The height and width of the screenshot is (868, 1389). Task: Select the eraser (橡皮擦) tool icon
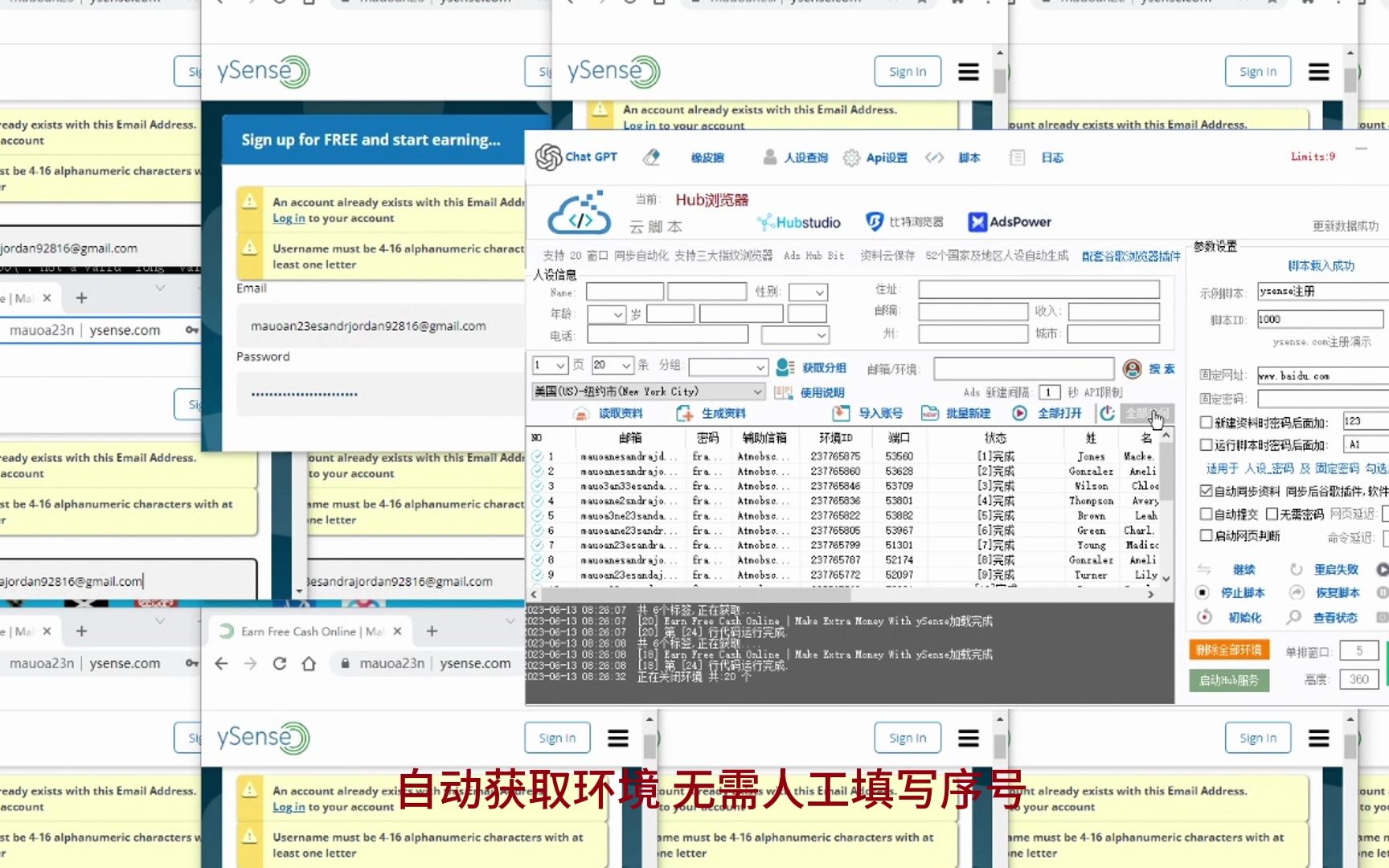pos(652,158)
